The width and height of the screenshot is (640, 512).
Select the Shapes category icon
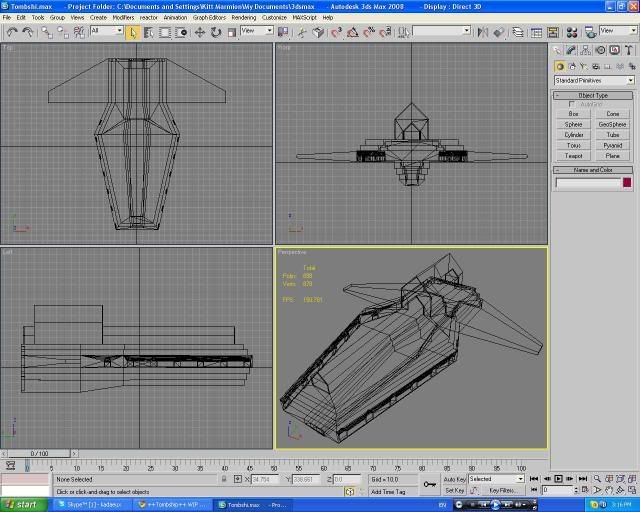coord(573,66)
